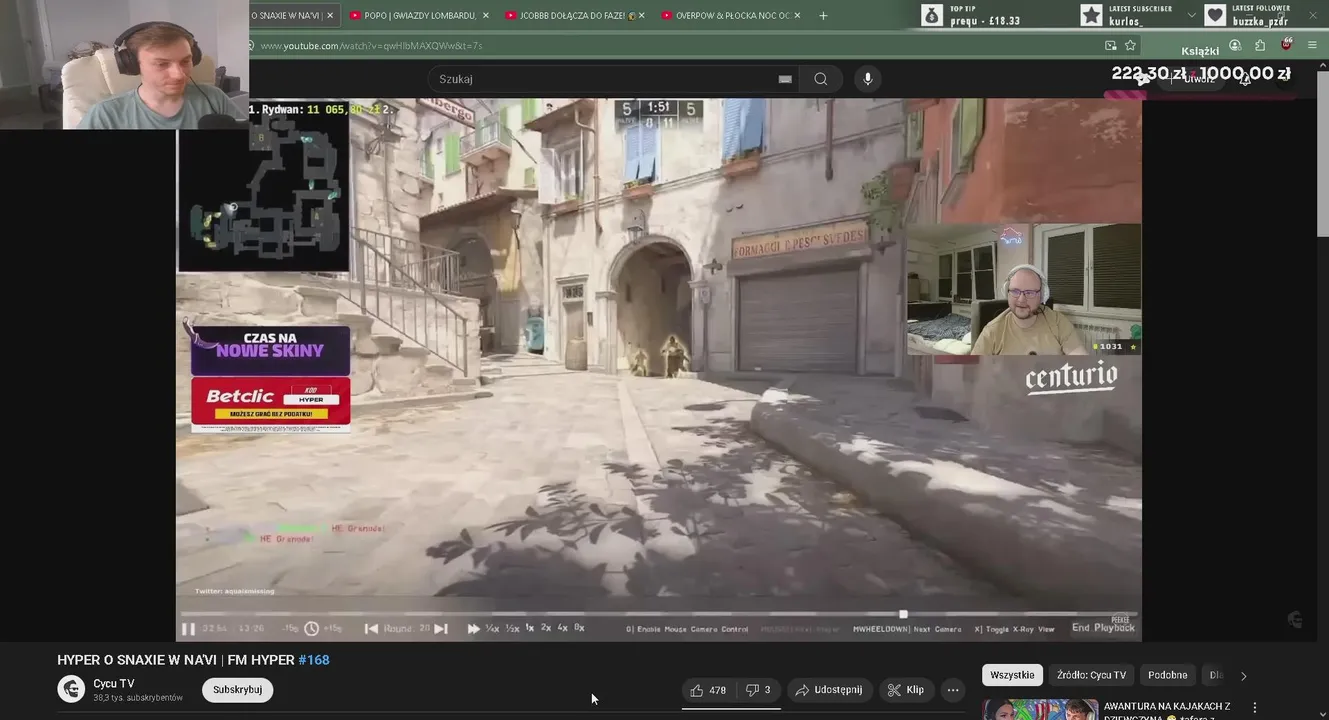Click the demo timeline slider handle

pos(903,614)
